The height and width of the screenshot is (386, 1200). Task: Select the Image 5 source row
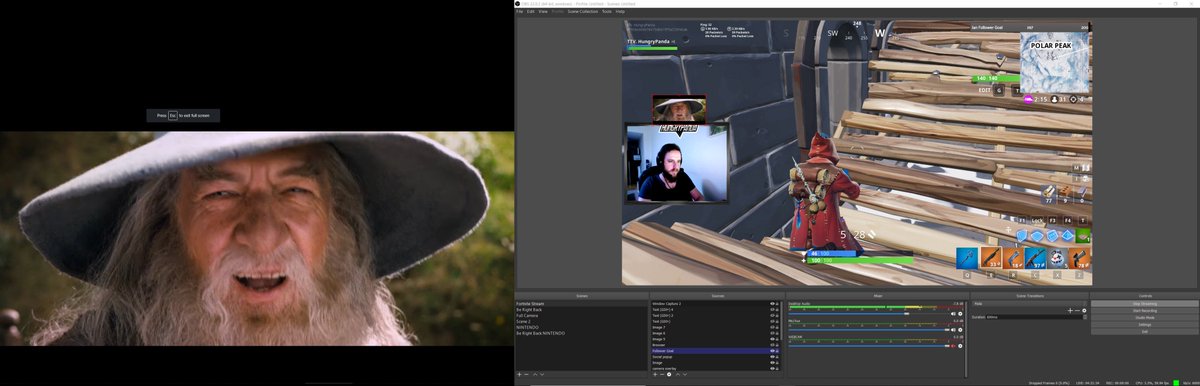pos(715,339)
